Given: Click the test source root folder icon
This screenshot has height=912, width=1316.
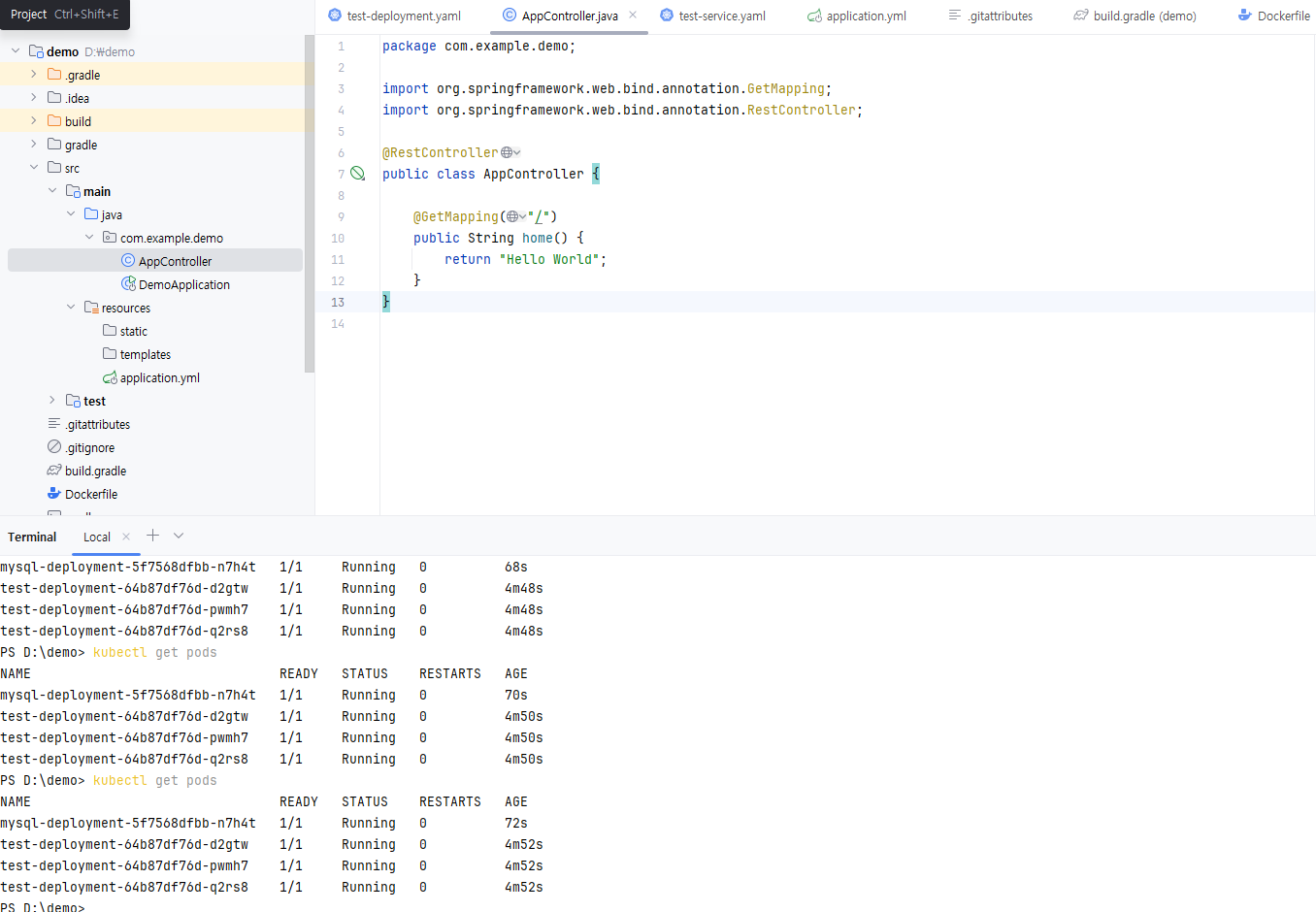Looking at the screenshot, I should pos(73,400).
